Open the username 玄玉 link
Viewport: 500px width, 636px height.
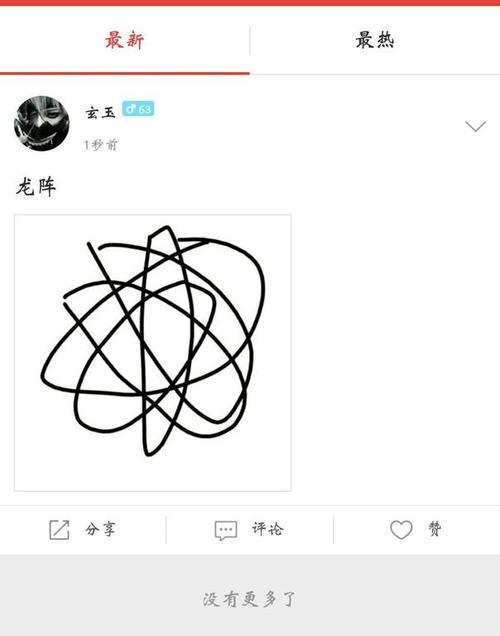pos(101,112)
